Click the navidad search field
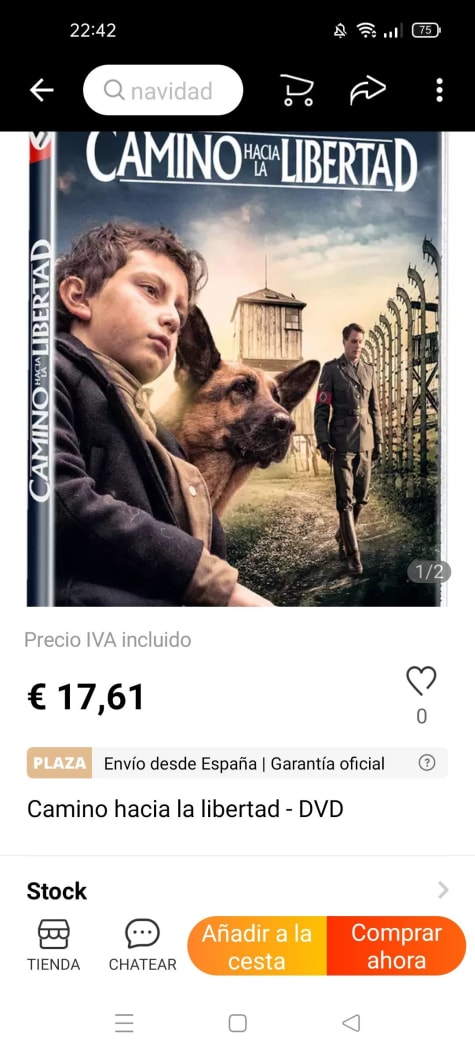475x1056 pixels. 163,90
